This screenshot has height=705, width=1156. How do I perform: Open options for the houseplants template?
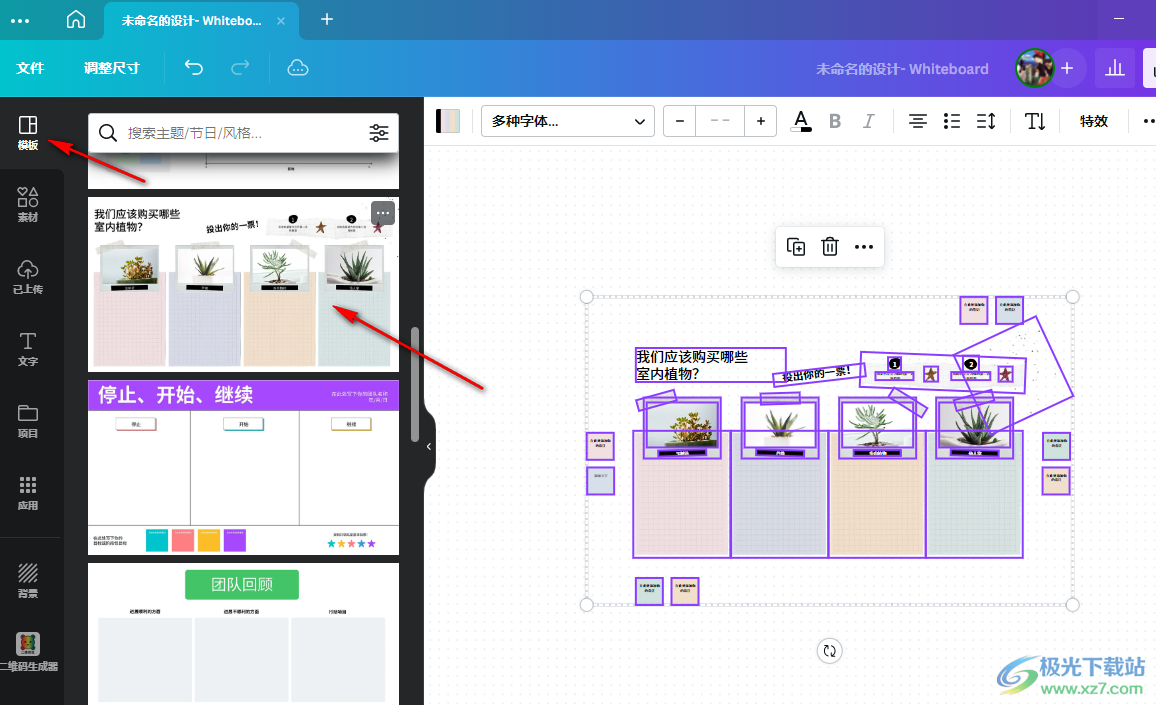(x=383, y=213)
